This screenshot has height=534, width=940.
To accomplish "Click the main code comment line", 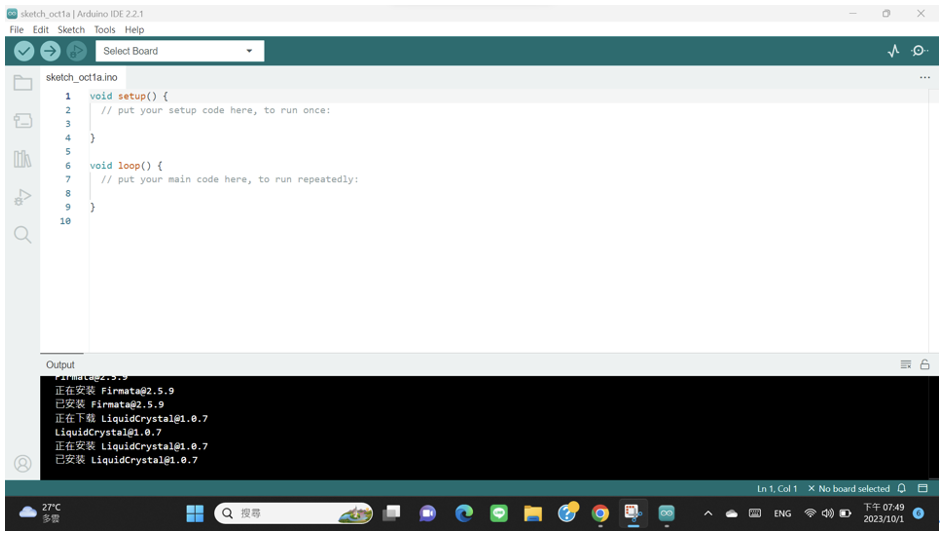I will pyautogui.click(x=230, y=179).
